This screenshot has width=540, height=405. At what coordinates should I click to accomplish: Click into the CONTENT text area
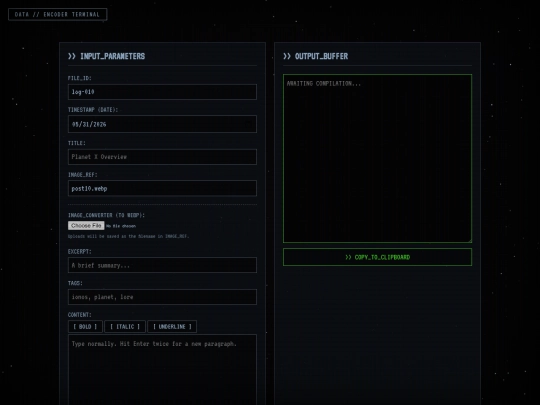[162, 370]
